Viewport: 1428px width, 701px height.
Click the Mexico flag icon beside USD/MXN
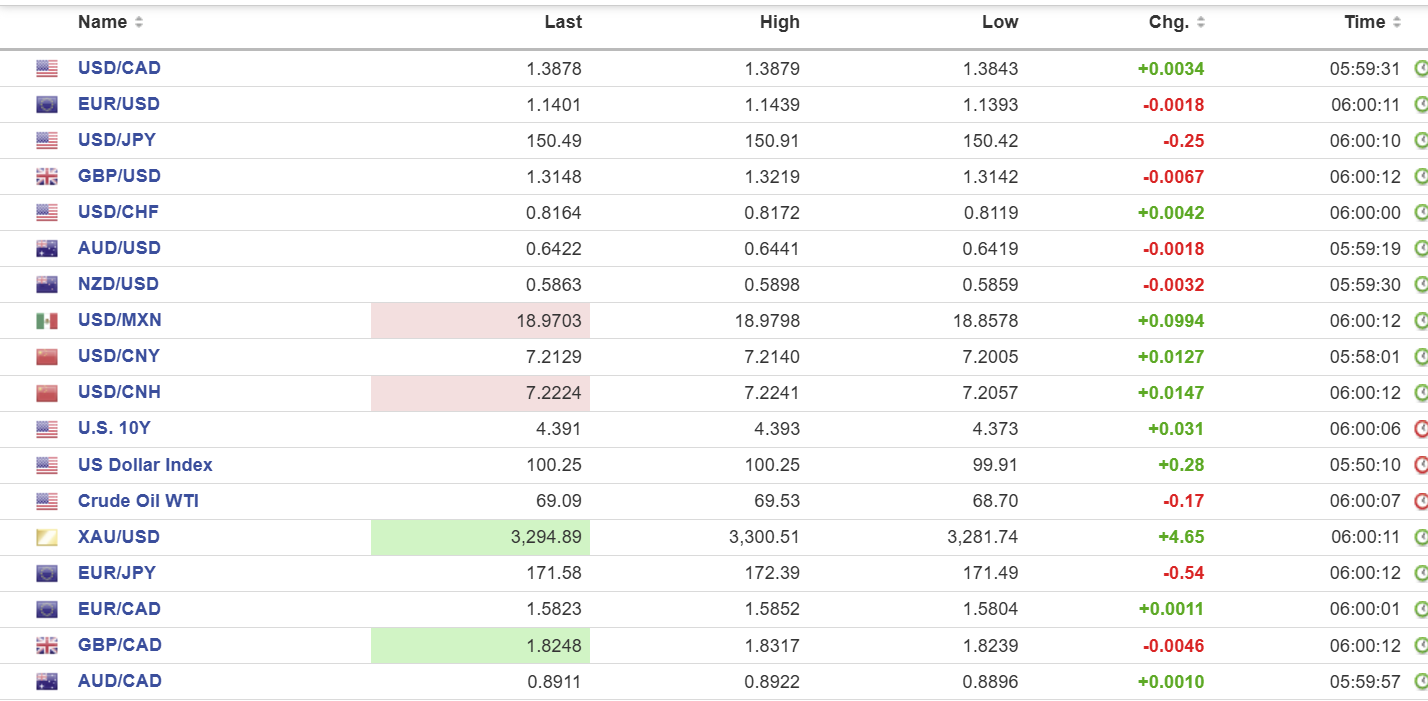[x=47, y=320]
